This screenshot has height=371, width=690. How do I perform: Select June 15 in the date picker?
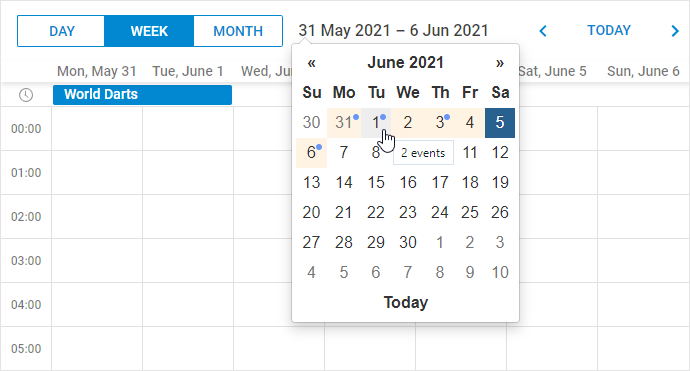tap(376, 183)
